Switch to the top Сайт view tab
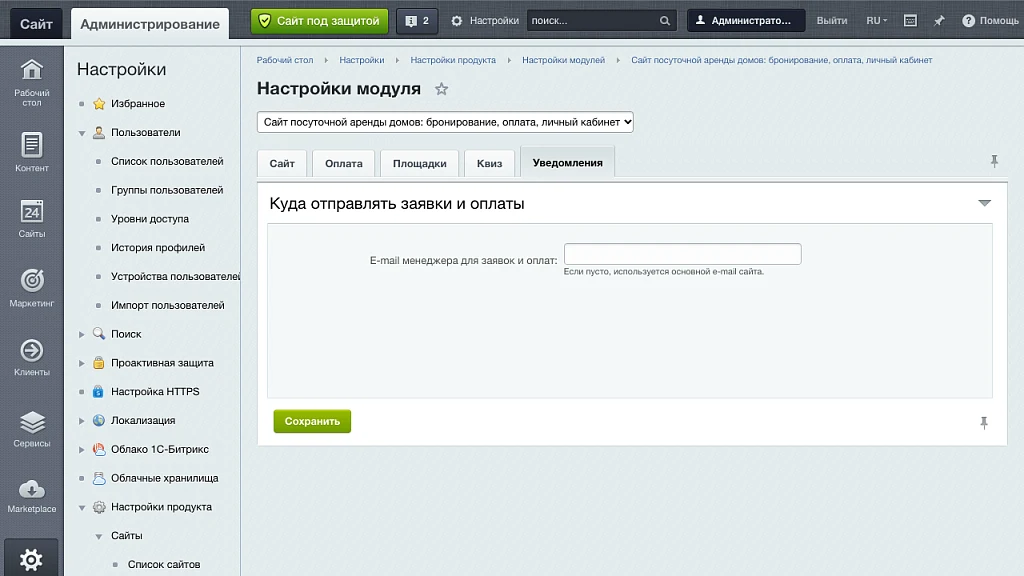The image size is (1024, 576). [x=36, y=24]
